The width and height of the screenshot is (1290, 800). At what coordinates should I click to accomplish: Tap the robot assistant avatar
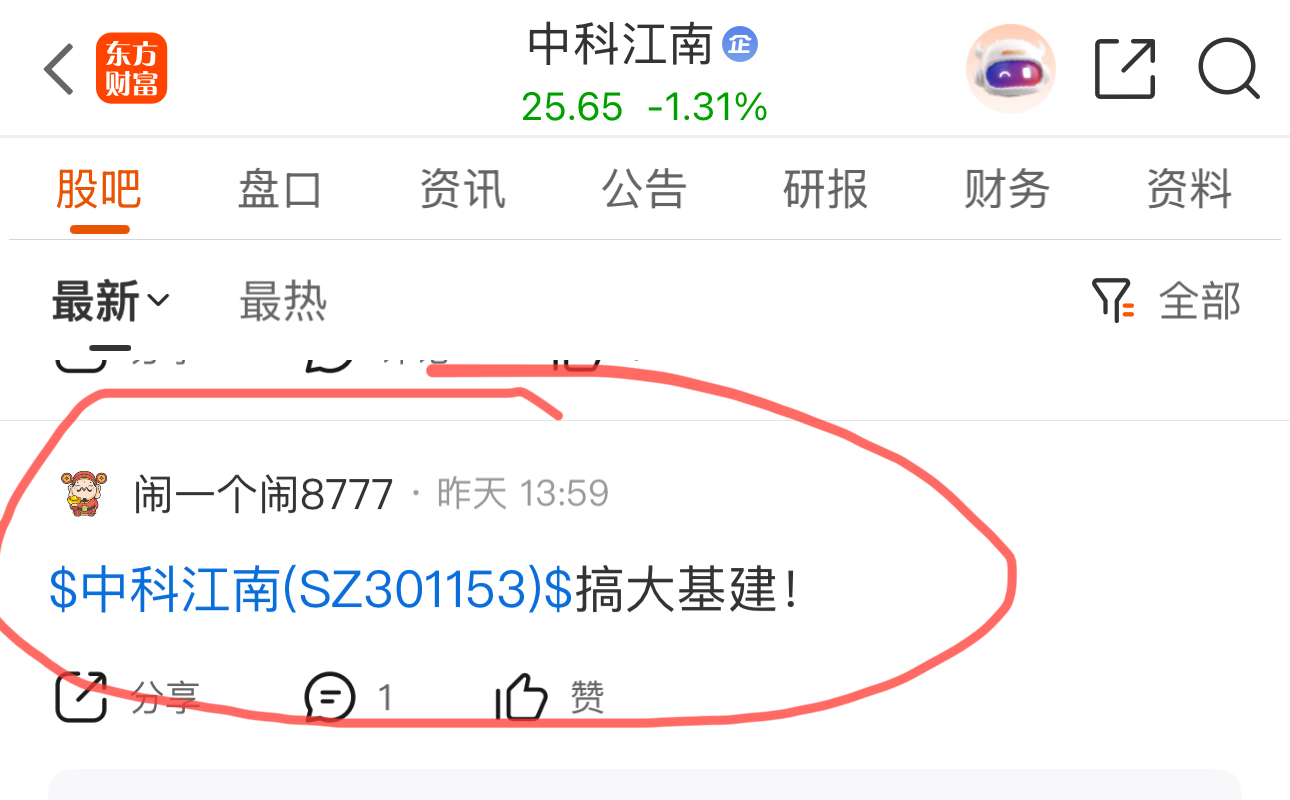pyautogui.click(x=1010, y=69)
